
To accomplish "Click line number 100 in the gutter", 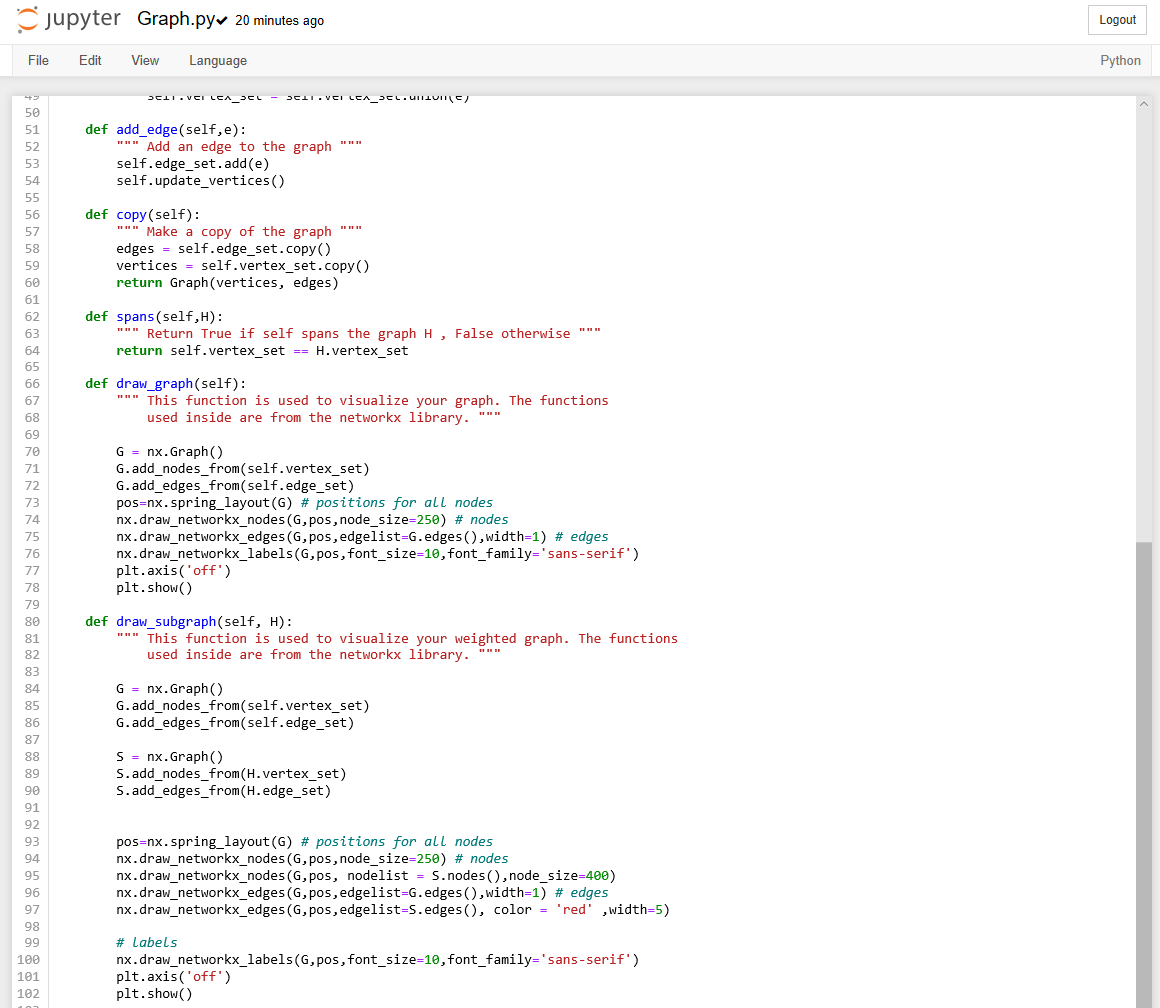I will click(x=29, y=960).
